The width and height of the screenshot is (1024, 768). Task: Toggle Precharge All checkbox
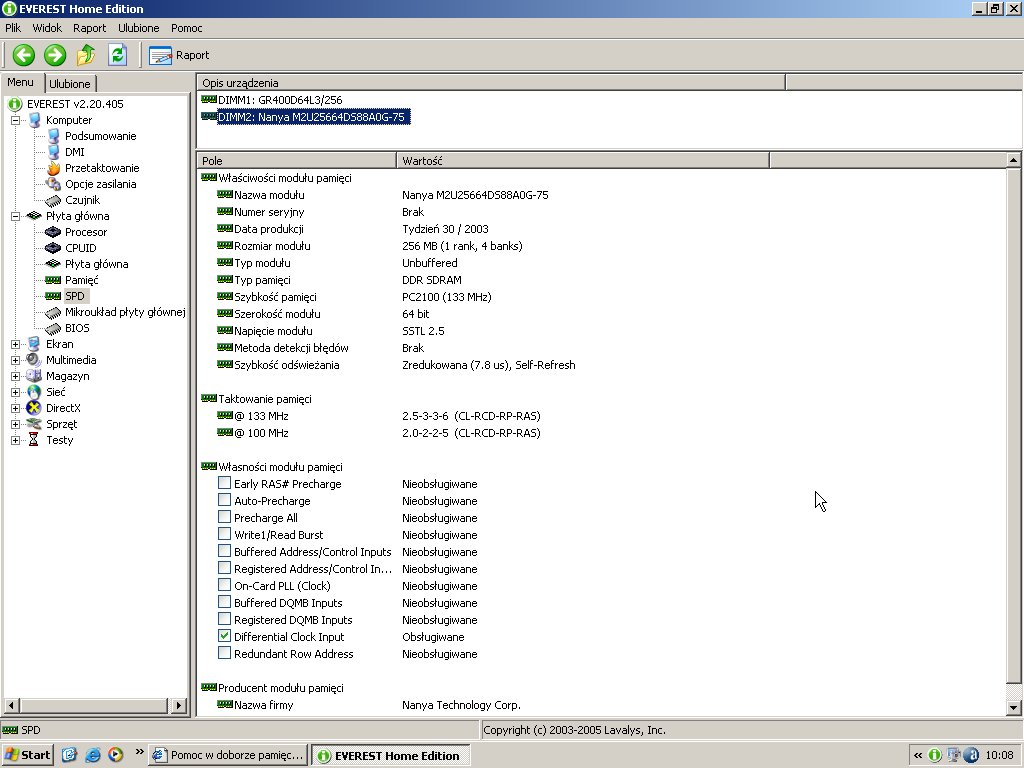pyautogui.click(x=224, y=517)
